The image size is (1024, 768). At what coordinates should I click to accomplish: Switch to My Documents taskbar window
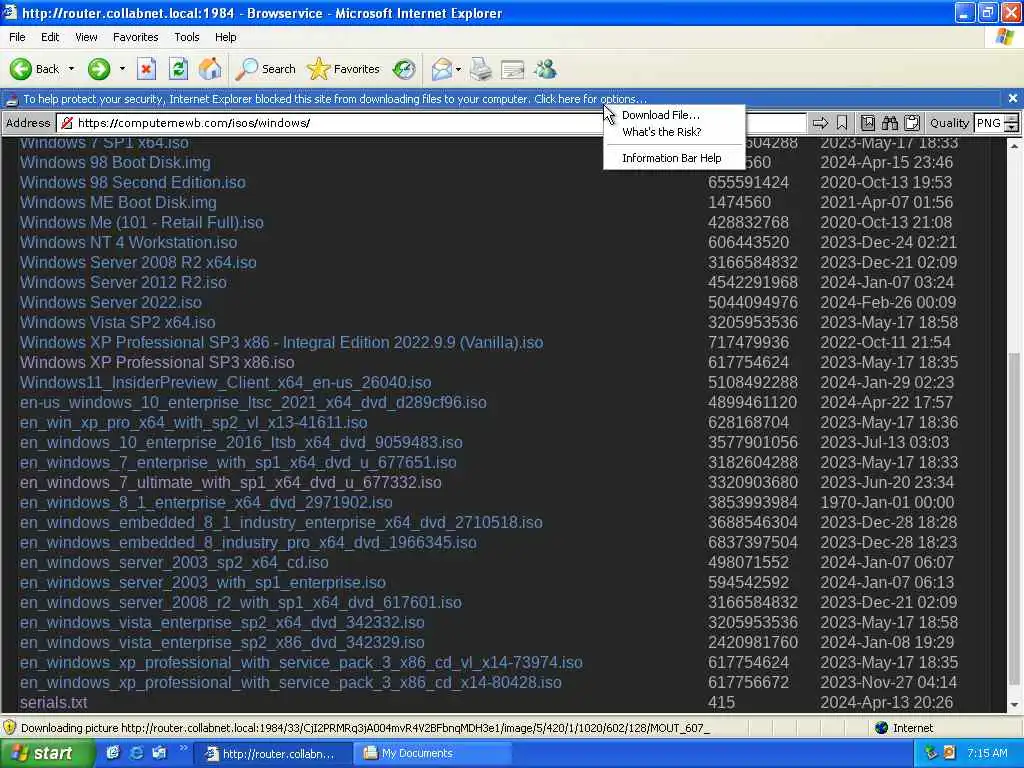click(x=432, y=754)
